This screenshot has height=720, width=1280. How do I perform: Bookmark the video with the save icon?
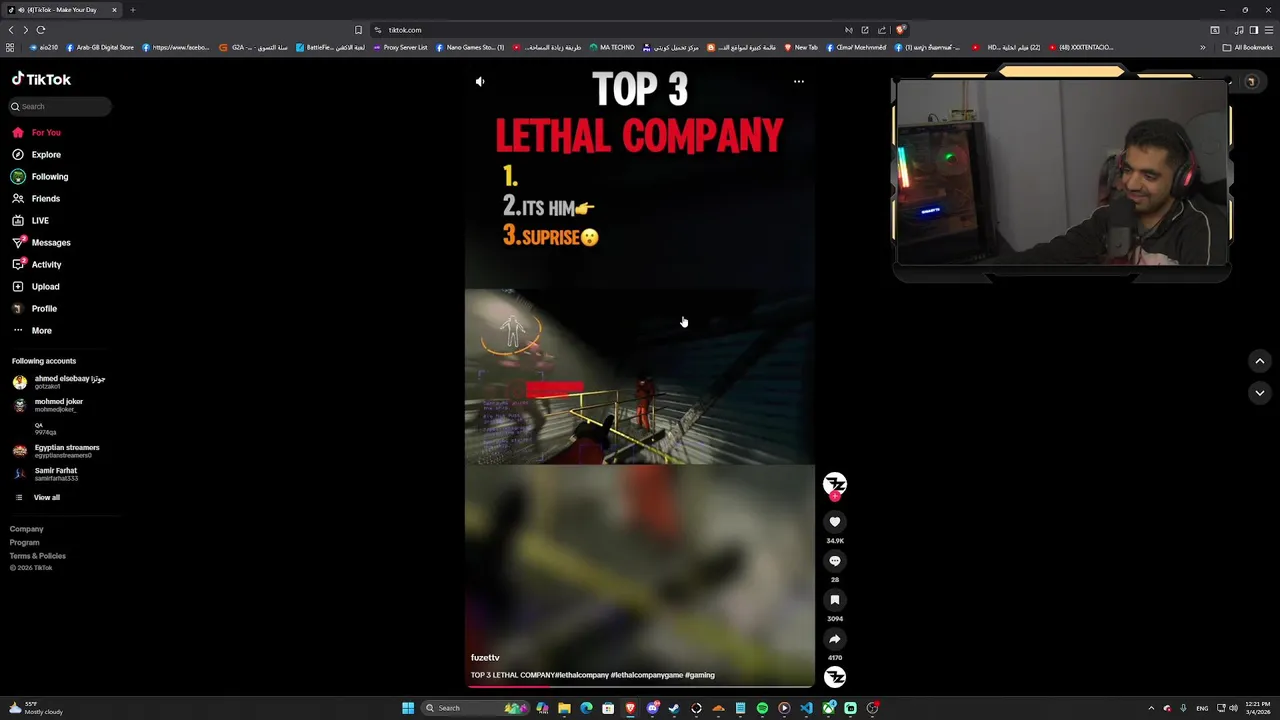tap(835, 600)
